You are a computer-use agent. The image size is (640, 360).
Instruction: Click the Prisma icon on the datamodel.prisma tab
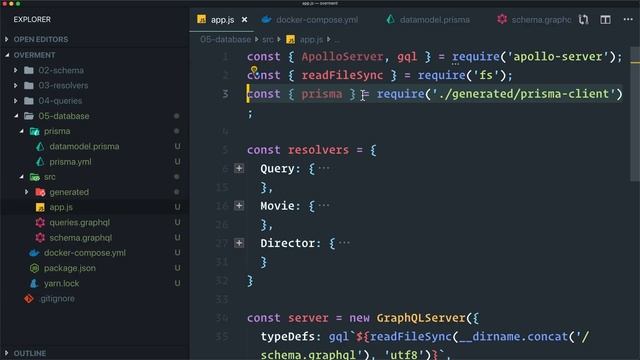click(391, 19)
